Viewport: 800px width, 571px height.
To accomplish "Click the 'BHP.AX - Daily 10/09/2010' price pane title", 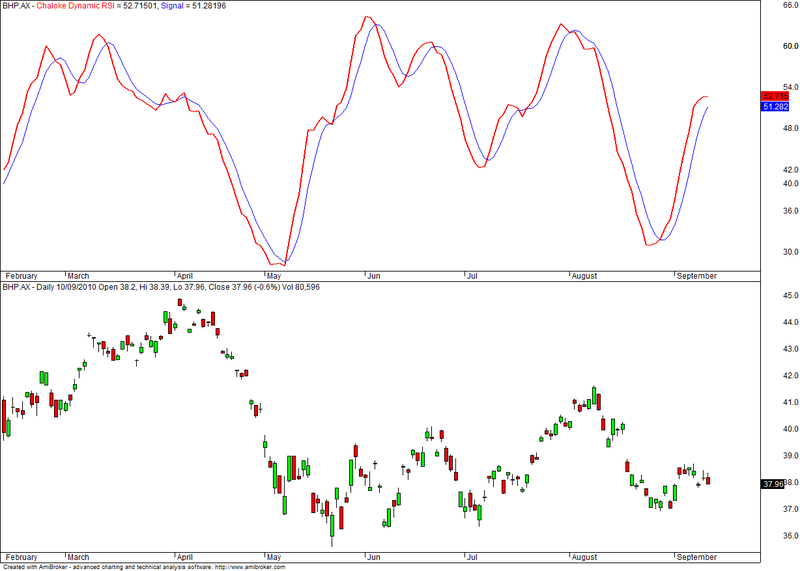I will 49,287.
